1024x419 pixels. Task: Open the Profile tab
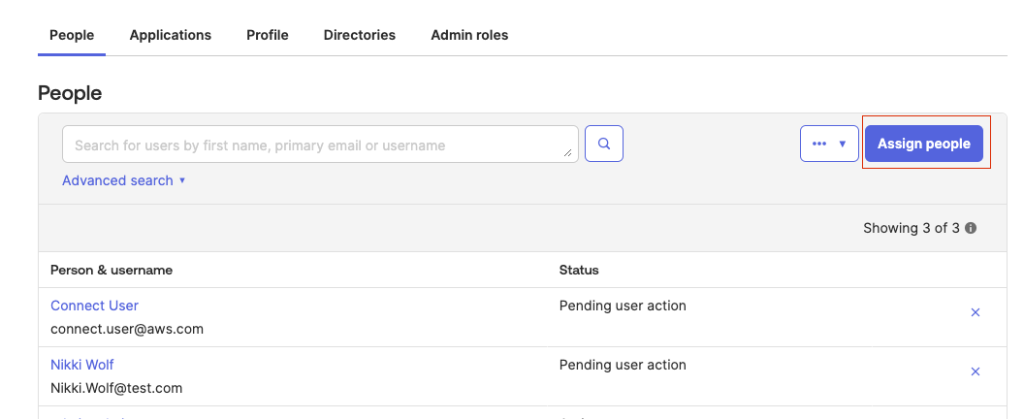click(267, 35)
